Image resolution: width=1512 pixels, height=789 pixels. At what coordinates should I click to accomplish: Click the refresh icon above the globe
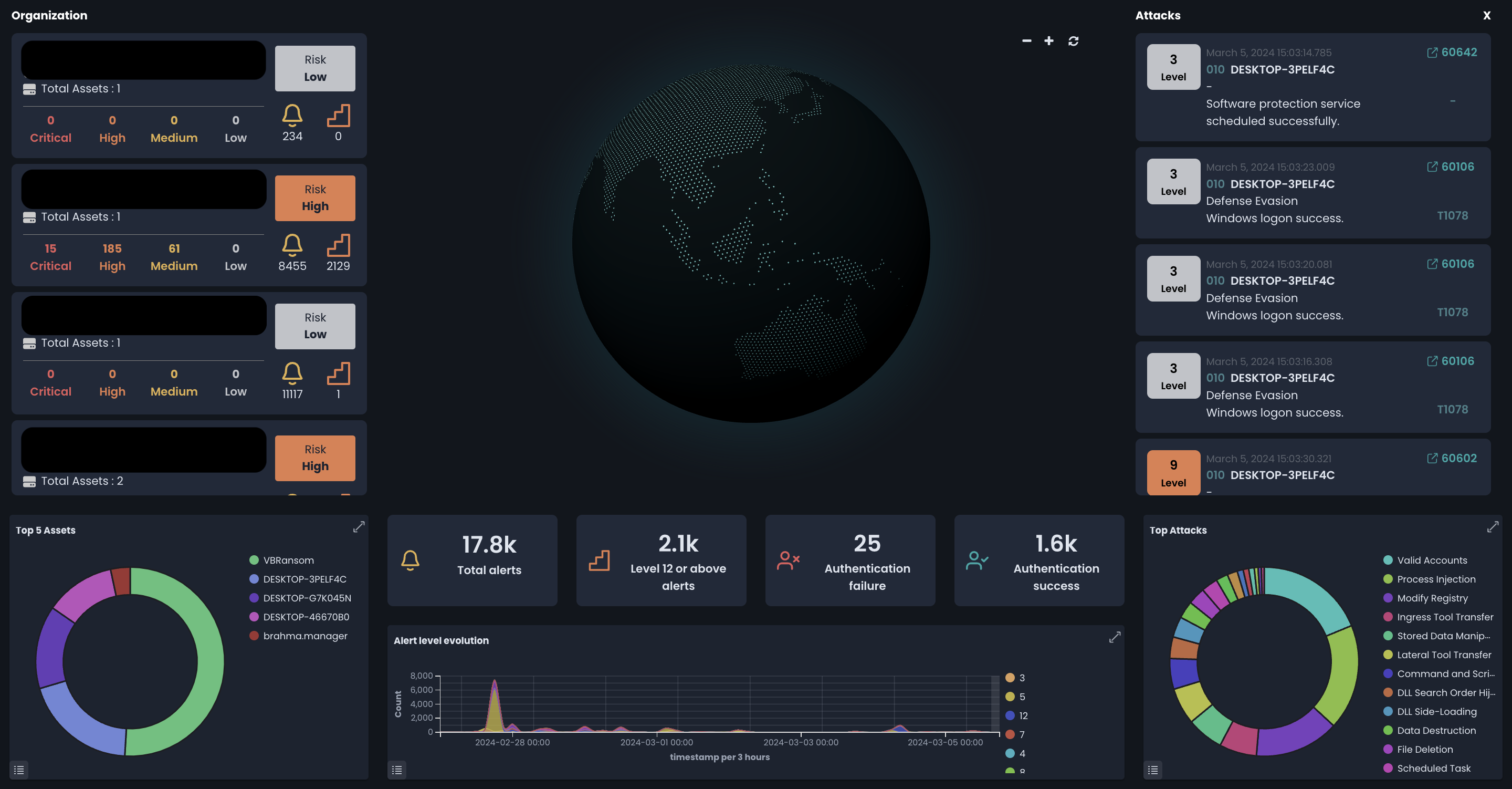coord(1074,41)
